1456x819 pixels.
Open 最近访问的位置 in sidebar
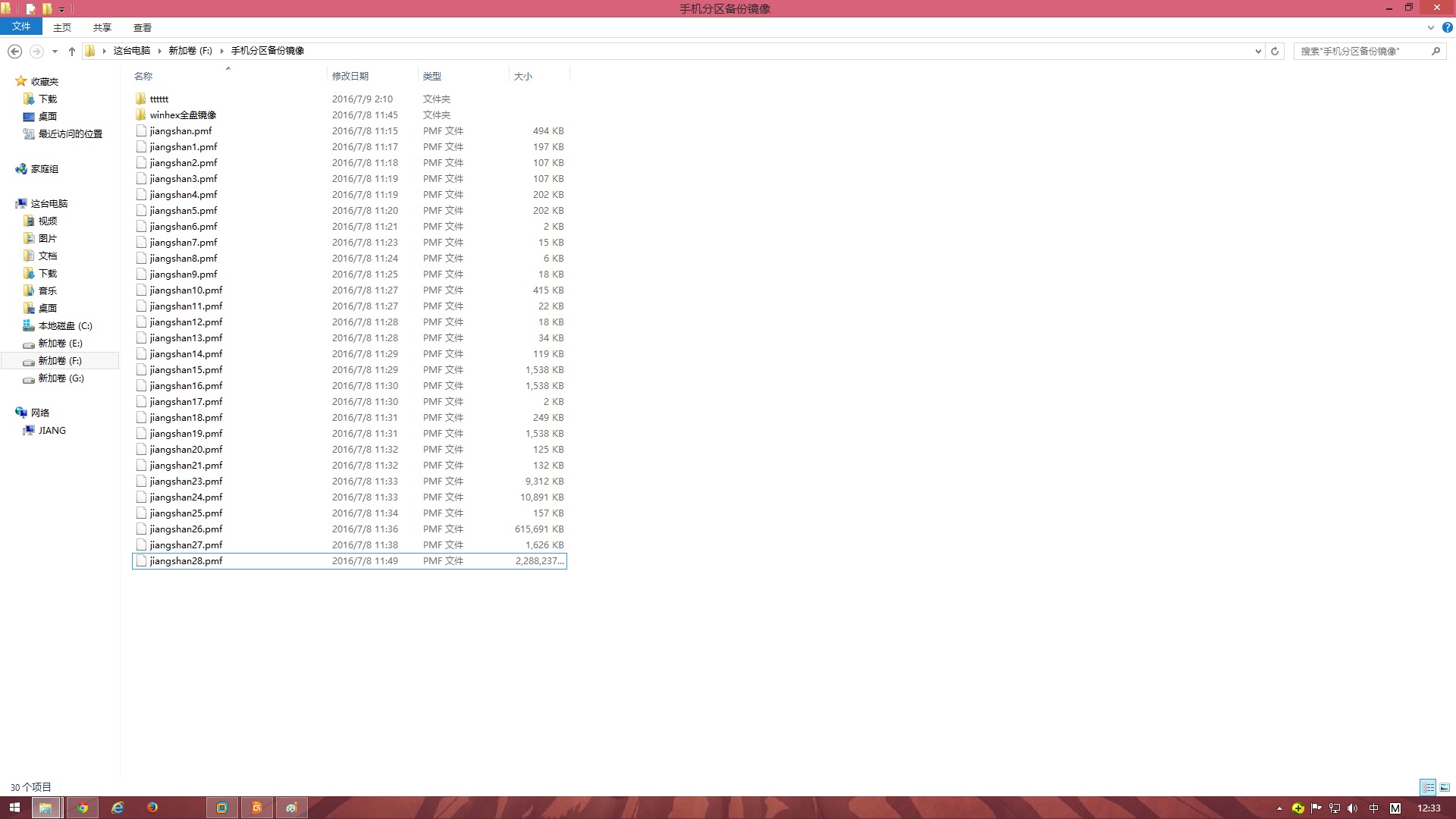point(71,134)
